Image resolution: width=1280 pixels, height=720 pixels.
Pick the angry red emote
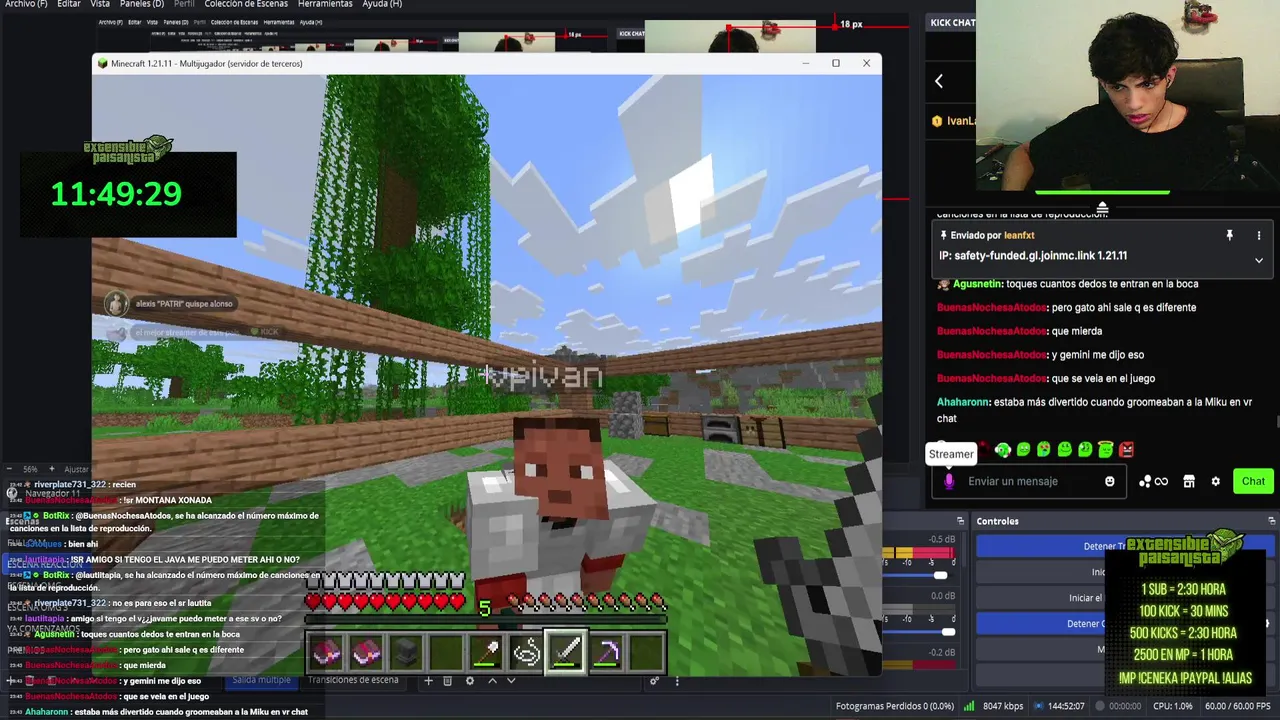pyautogui.click(x=1127, y=450)
